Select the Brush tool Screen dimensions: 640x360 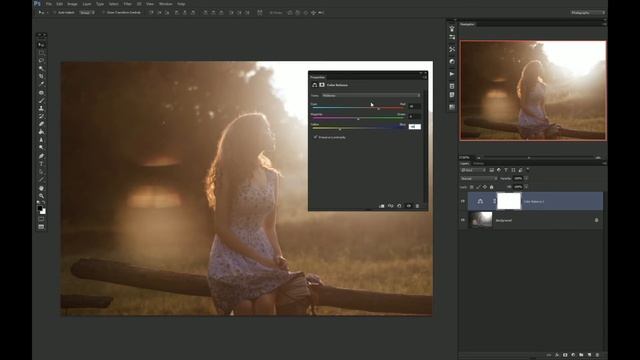coord(41,100)
